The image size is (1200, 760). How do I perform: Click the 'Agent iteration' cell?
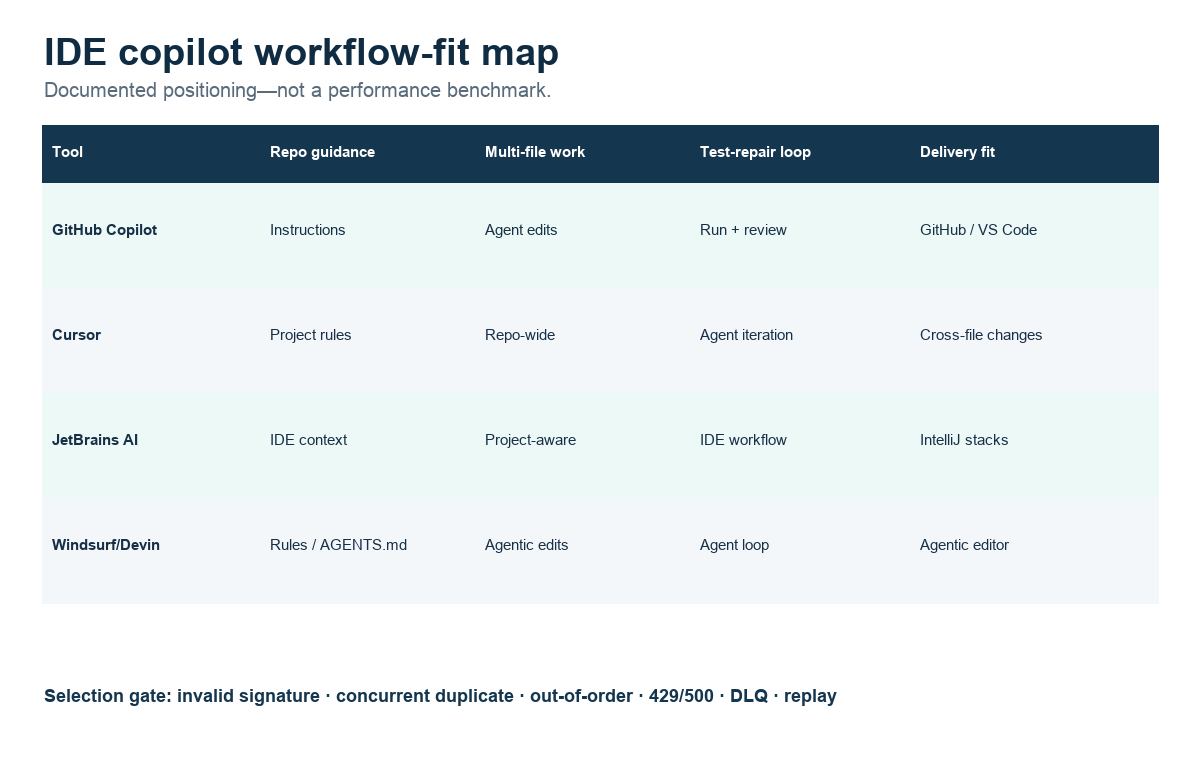pos(746,335)
